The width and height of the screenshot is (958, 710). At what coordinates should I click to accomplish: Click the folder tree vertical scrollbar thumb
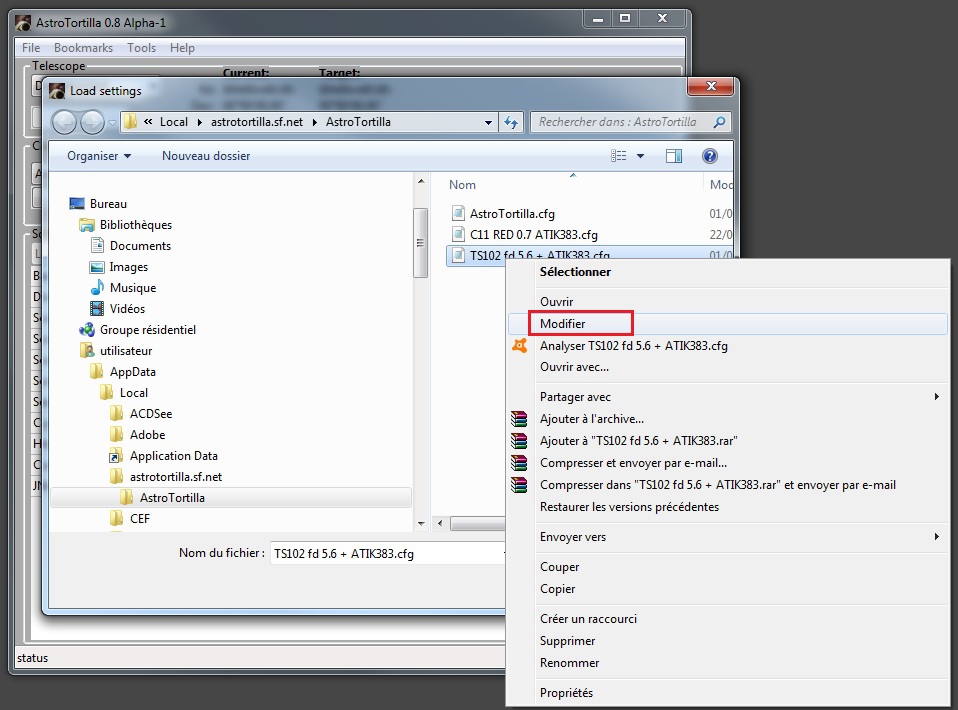[x=420, y=243]
